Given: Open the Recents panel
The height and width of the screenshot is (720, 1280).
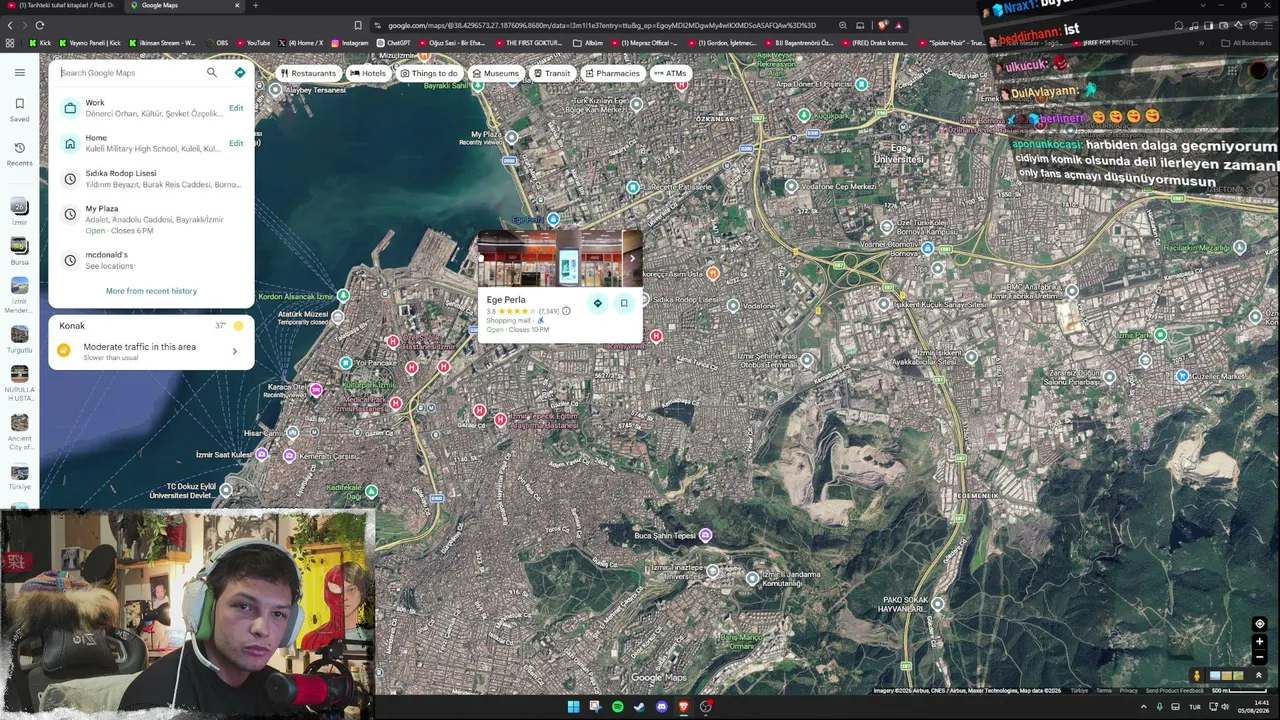Looking at the screenshot, I should click(x=19, y=153).
